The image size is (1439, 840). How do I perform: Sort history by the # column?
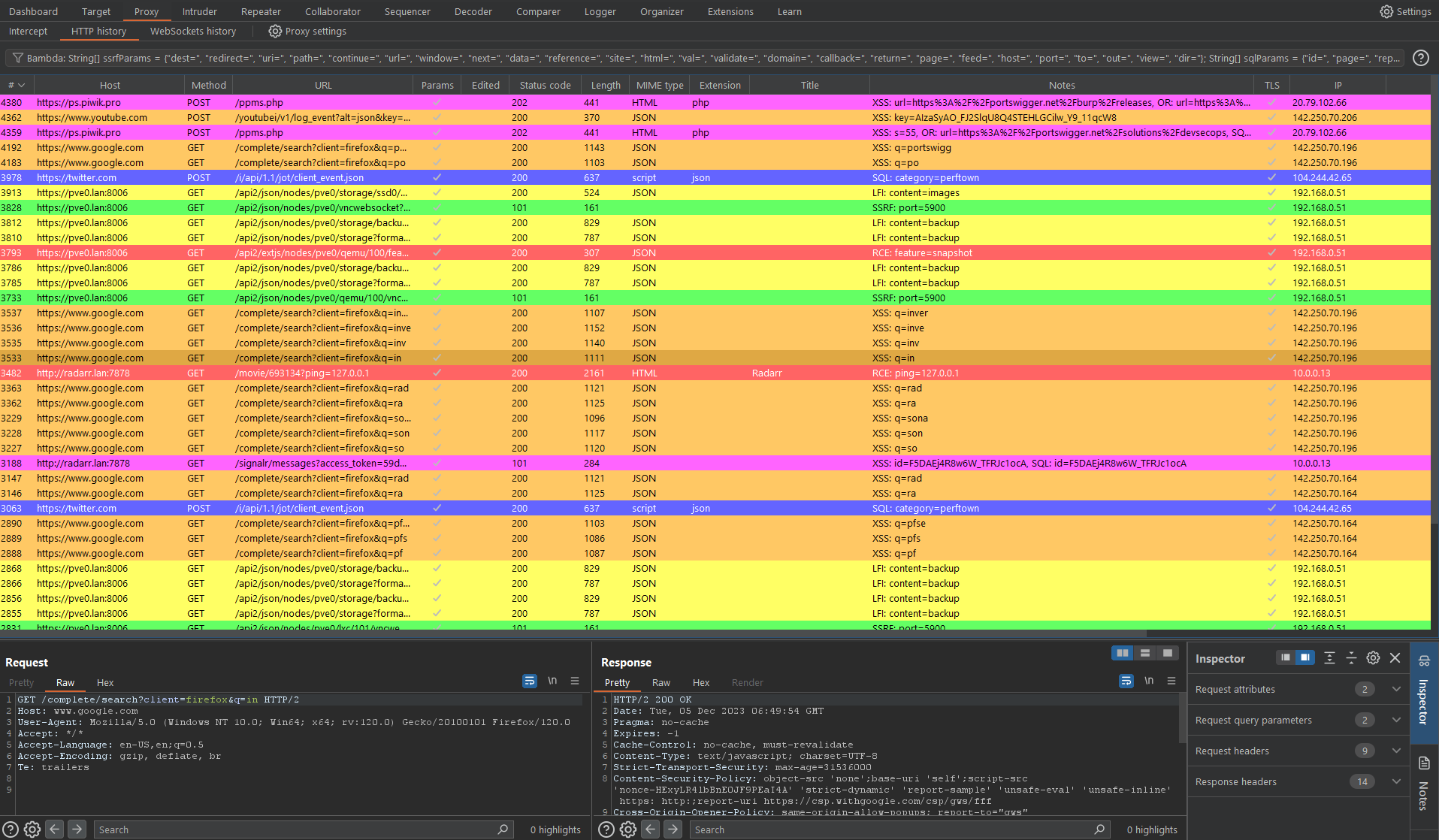coord(17,85)
